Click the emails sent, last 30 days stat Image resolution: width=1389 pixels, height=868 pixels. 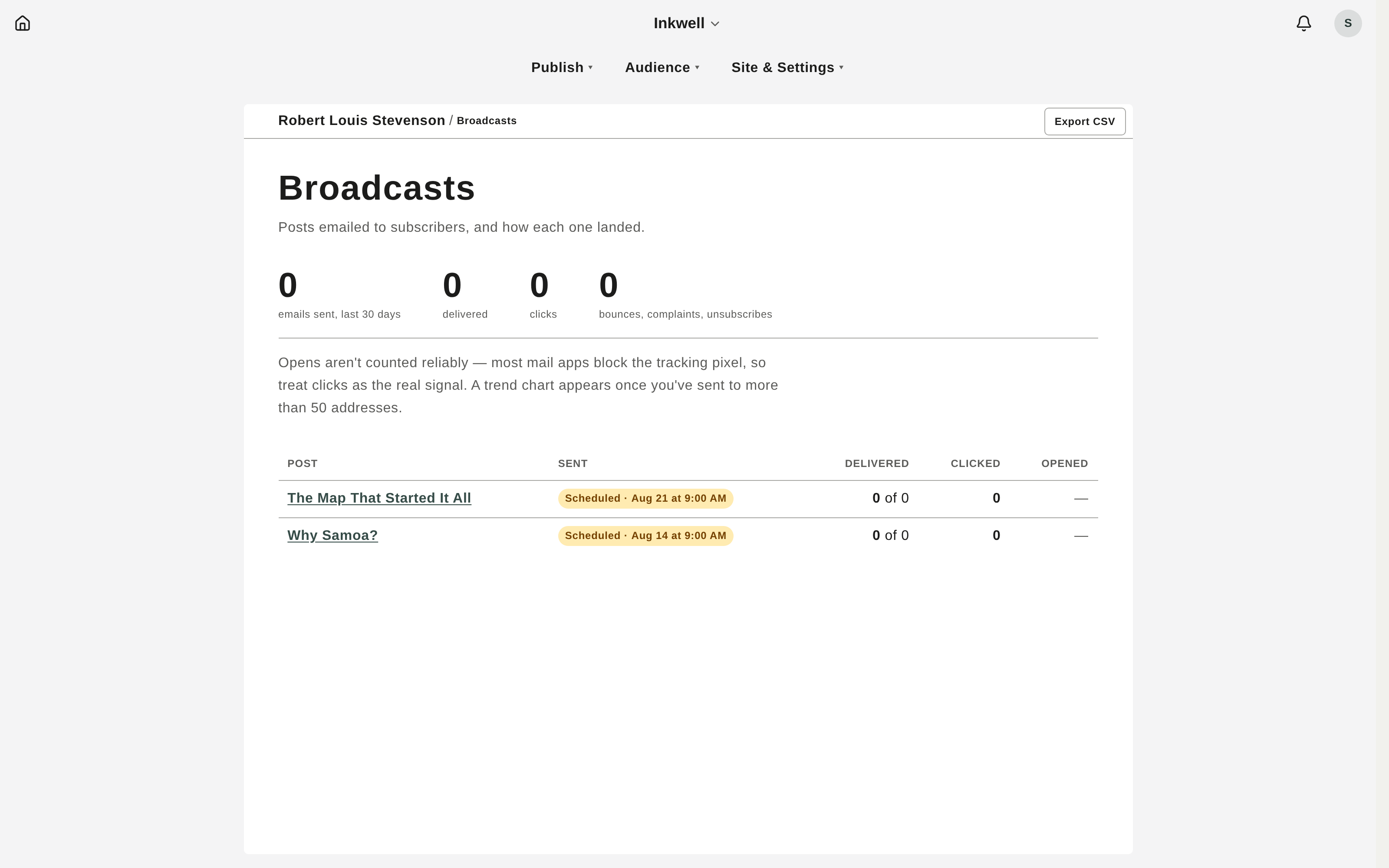pos(340,295)
